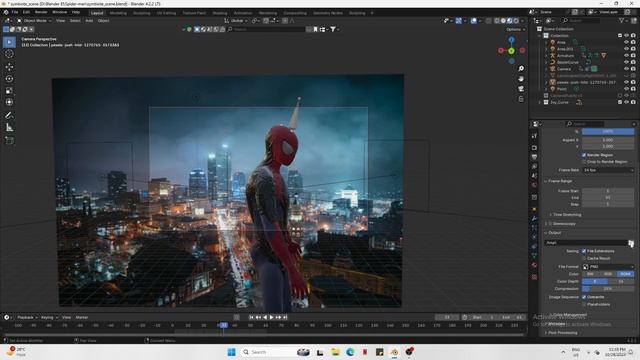Viewport: 640px width, 360px height.
Task: Hide the Armature object via eye icon
Action: pyautogui.click(x=626, y=56)
